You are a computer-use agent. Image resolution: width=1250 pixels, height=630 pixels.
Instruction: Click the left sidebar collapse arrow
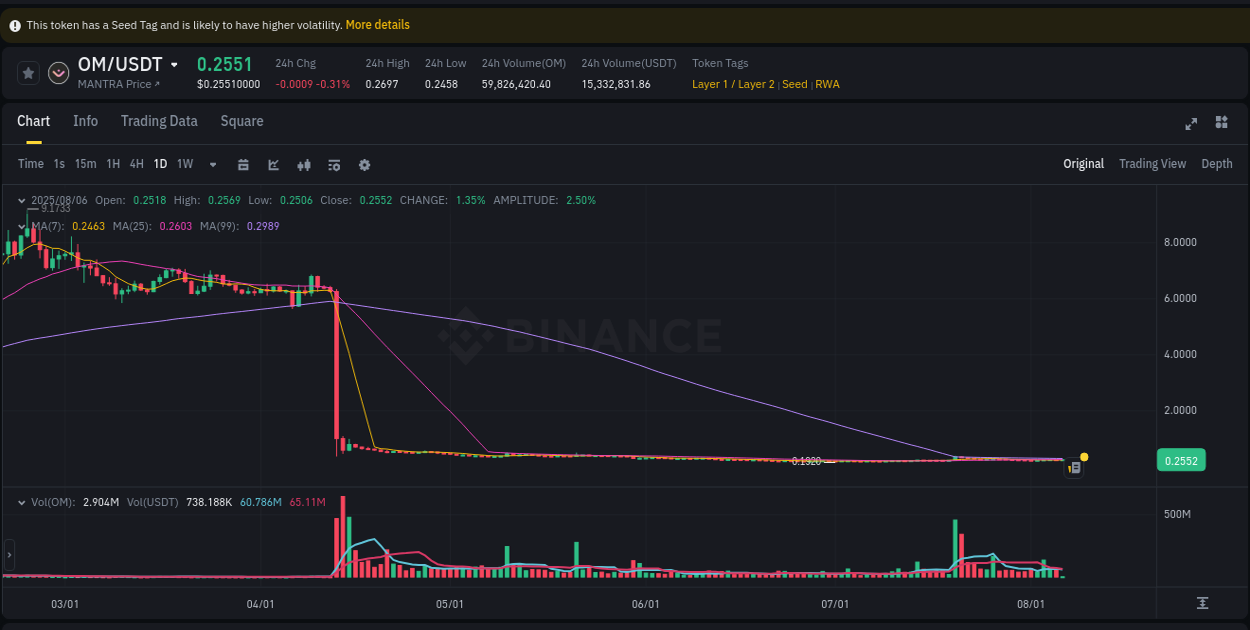(8, 553)
